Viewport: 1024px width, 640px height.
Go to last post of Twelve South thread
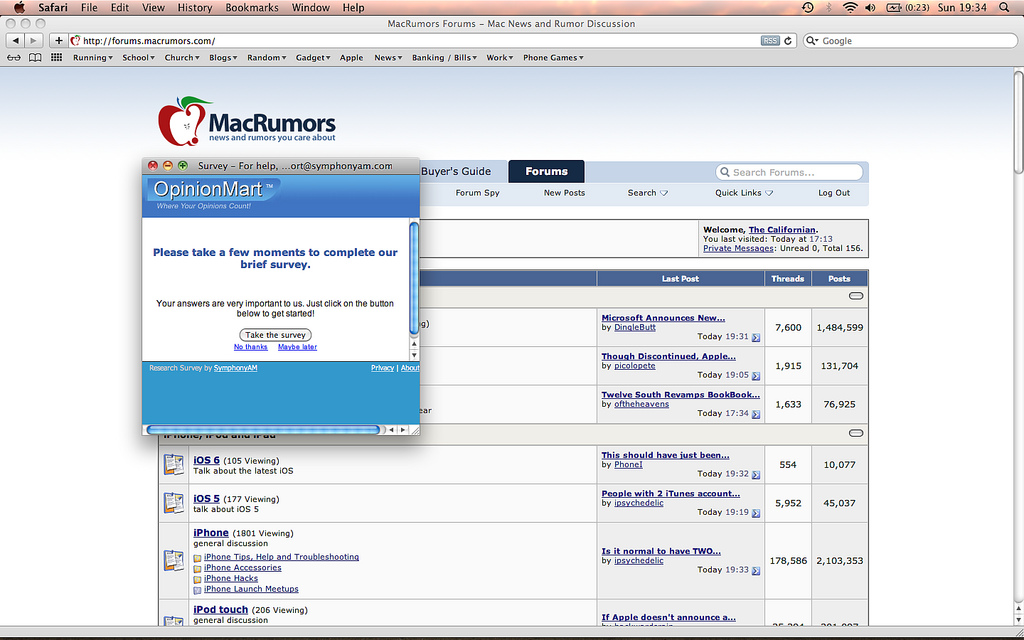[x=756, y=414]
